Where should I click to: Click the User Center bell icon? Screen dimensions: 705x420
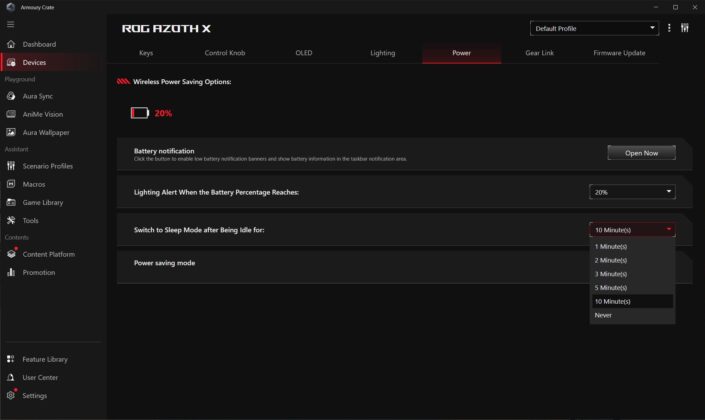11,377
